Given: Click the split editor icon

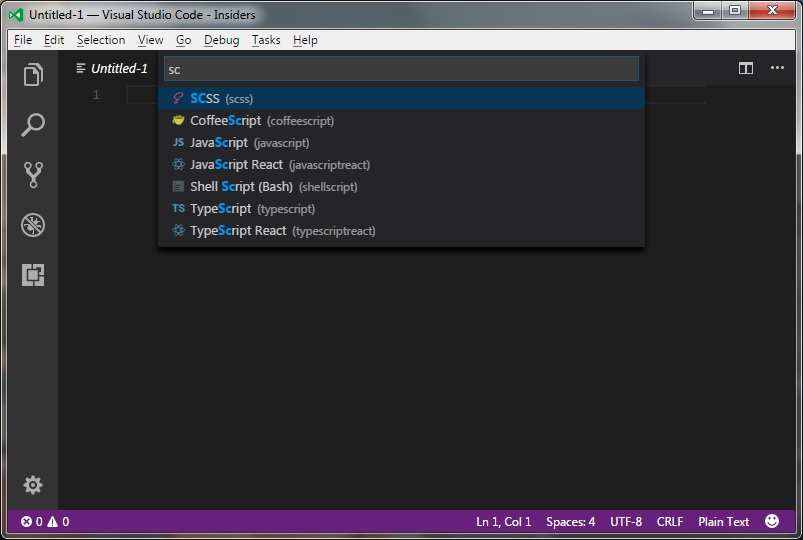Looking at the screenshot, I should coord(746,68).
